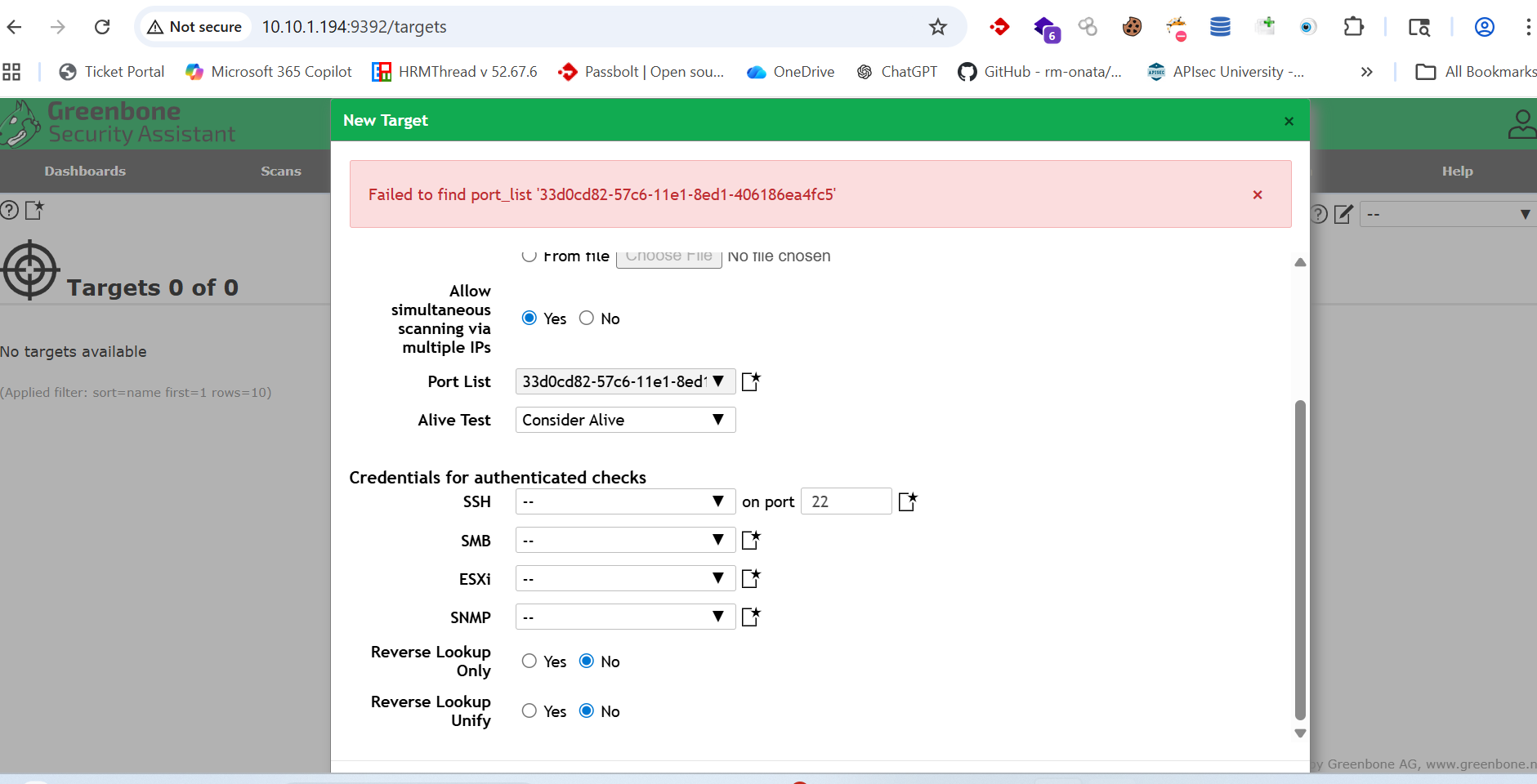Screen dimensions: 1537x784
Task: Select Yes for Reverse Lookup Only
Action: (529, 661)
